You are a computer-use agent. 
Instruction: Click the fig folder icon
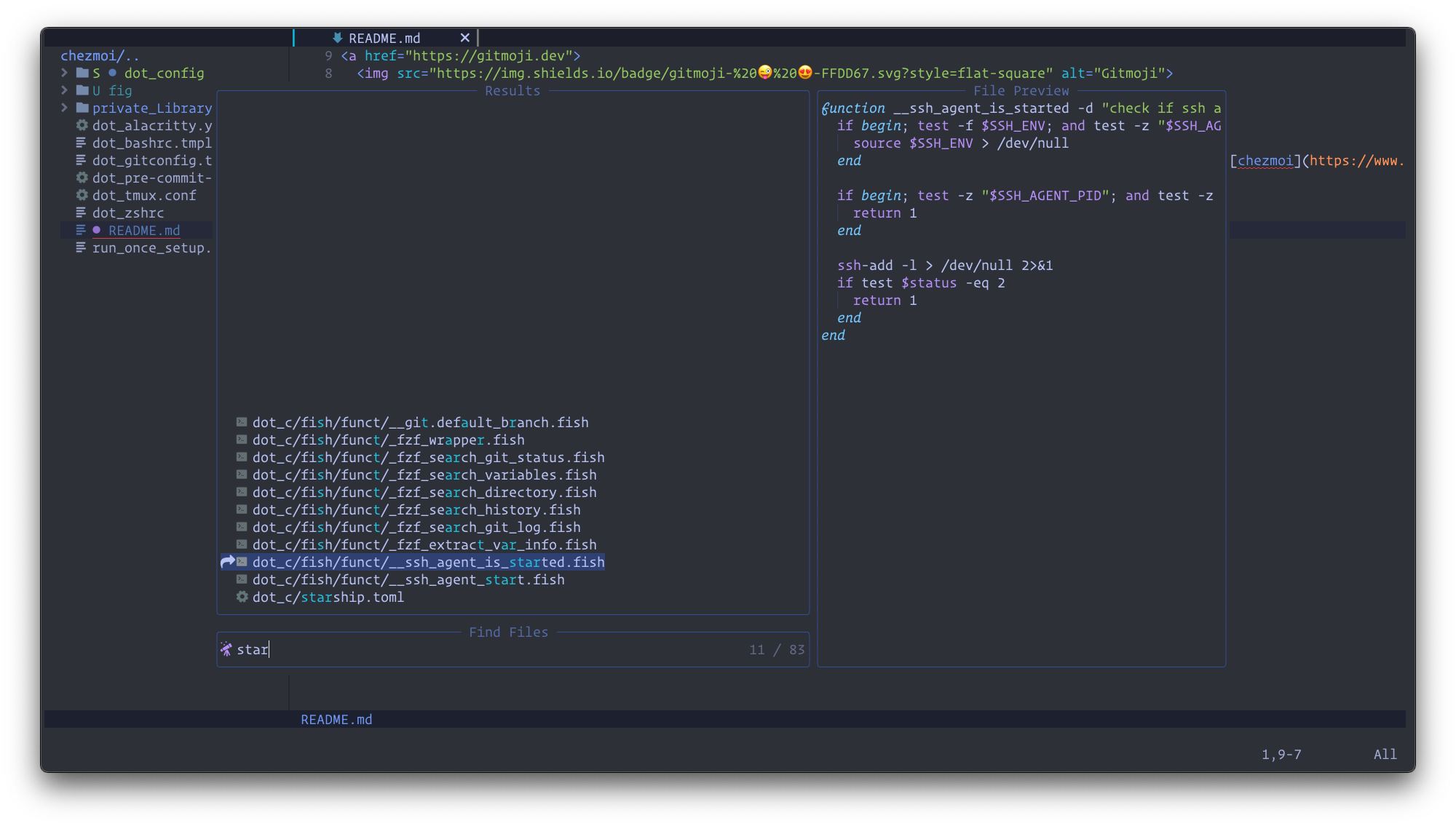point(82,90)
